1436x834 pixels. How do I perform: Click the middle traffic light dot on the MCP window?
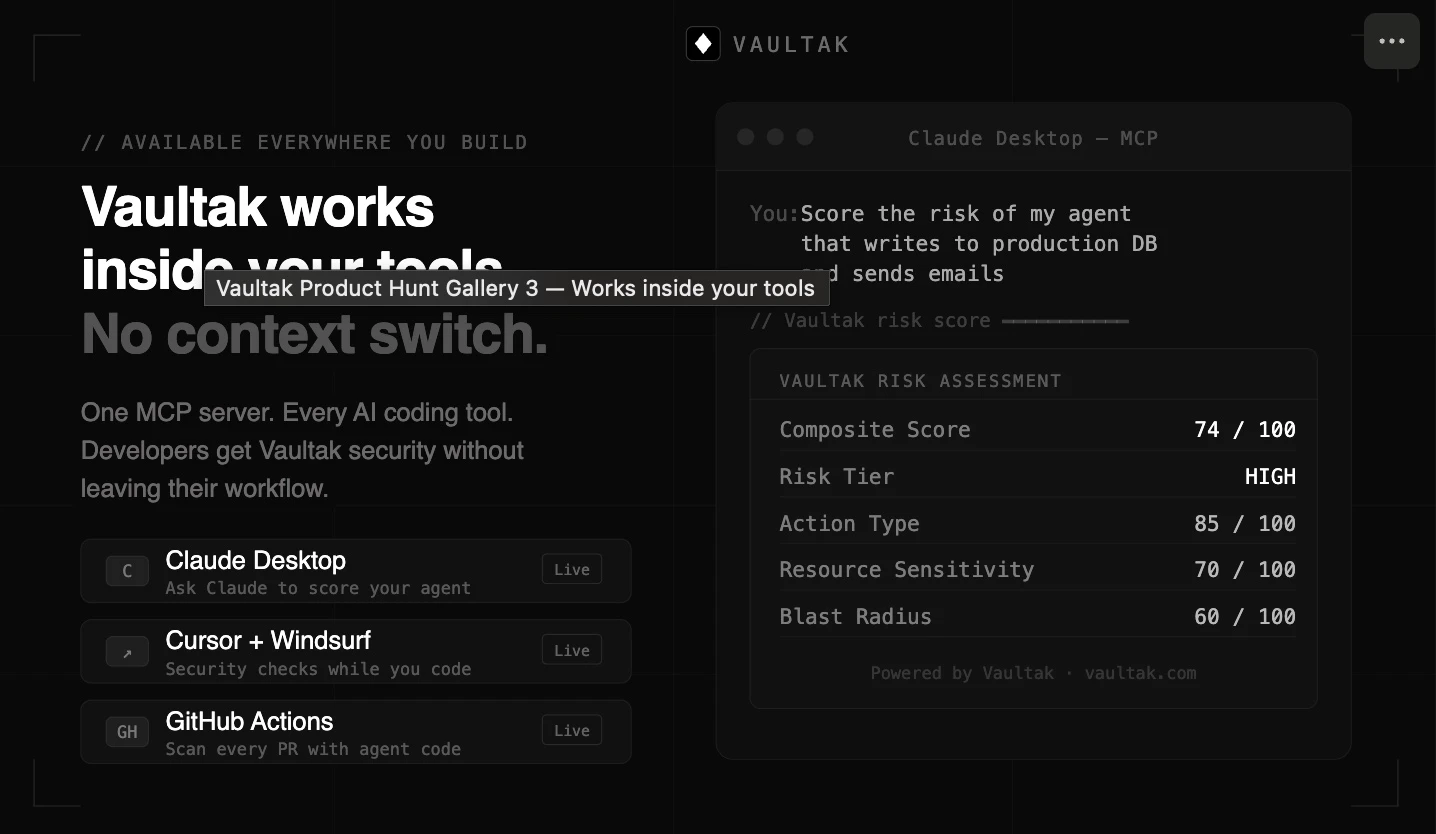(775, 137)
